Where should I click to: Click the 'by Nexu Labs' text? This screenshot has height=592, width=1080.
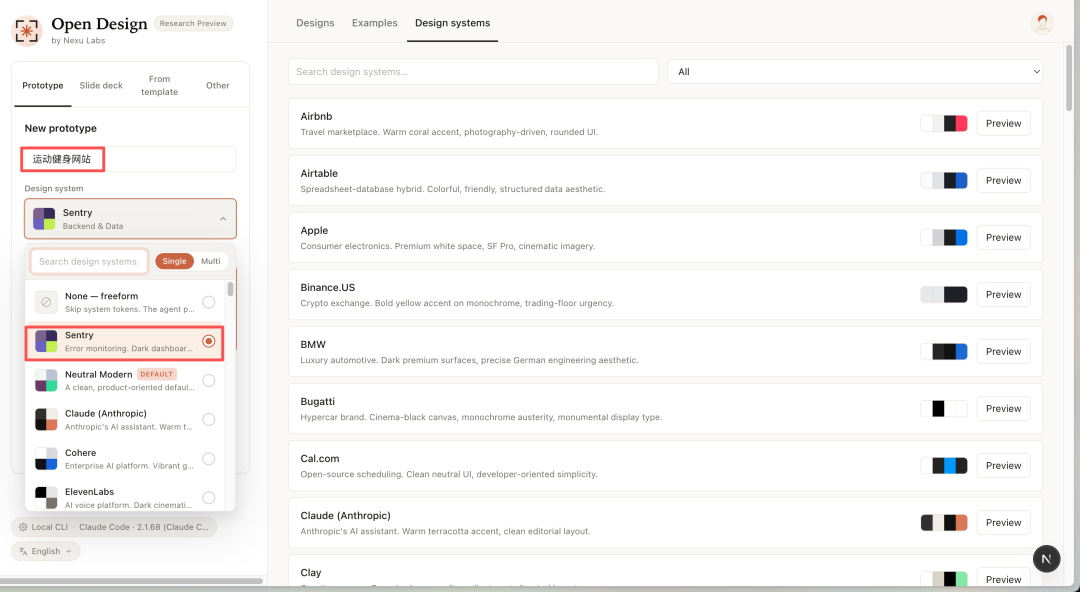pos(79,41)
